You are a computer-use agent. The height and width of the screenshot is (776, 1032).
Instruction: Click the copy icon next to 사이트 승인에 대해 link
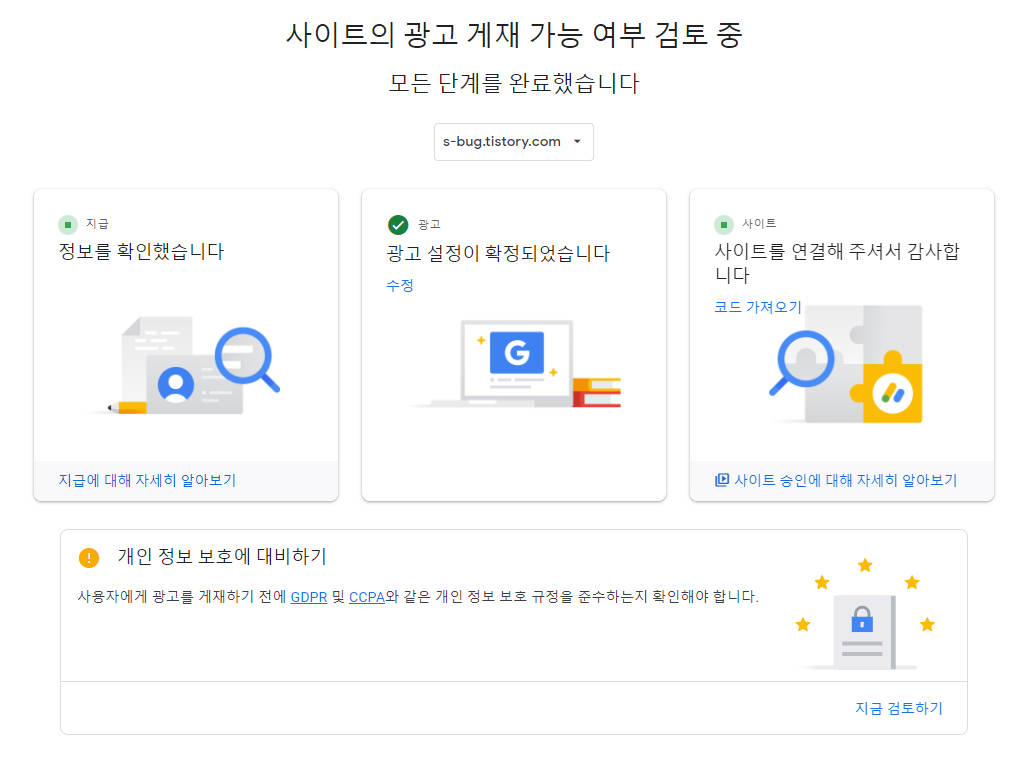tap(723, 480)
